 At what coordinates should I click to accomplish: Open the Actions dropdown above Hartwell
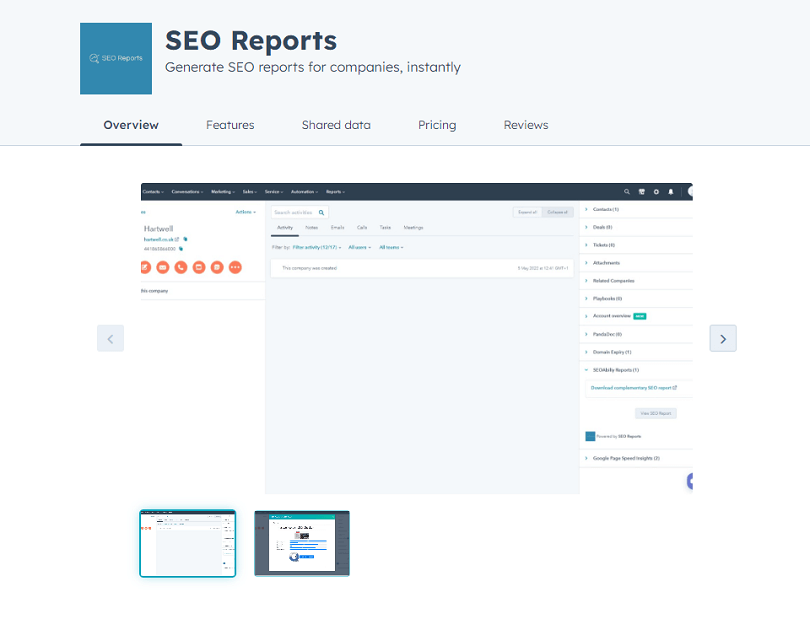245,212
